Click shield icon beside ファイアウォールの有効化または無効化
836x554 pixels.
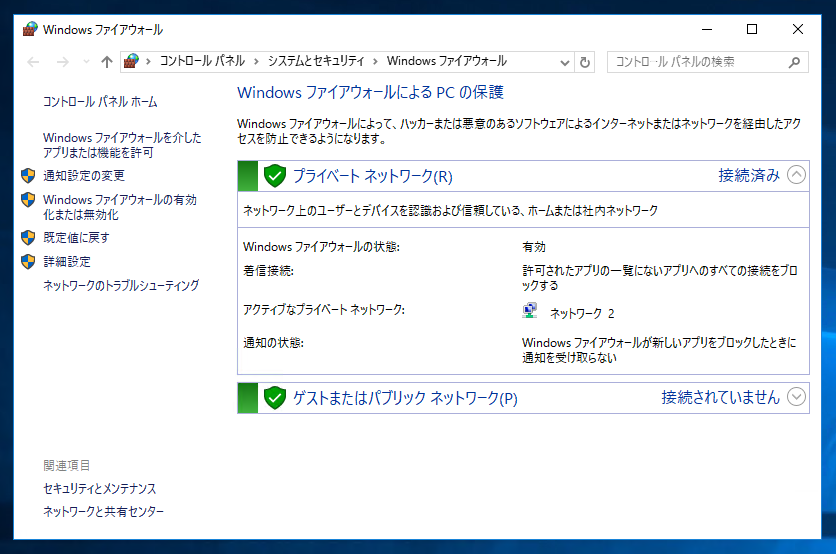click(x=28, y=200)
